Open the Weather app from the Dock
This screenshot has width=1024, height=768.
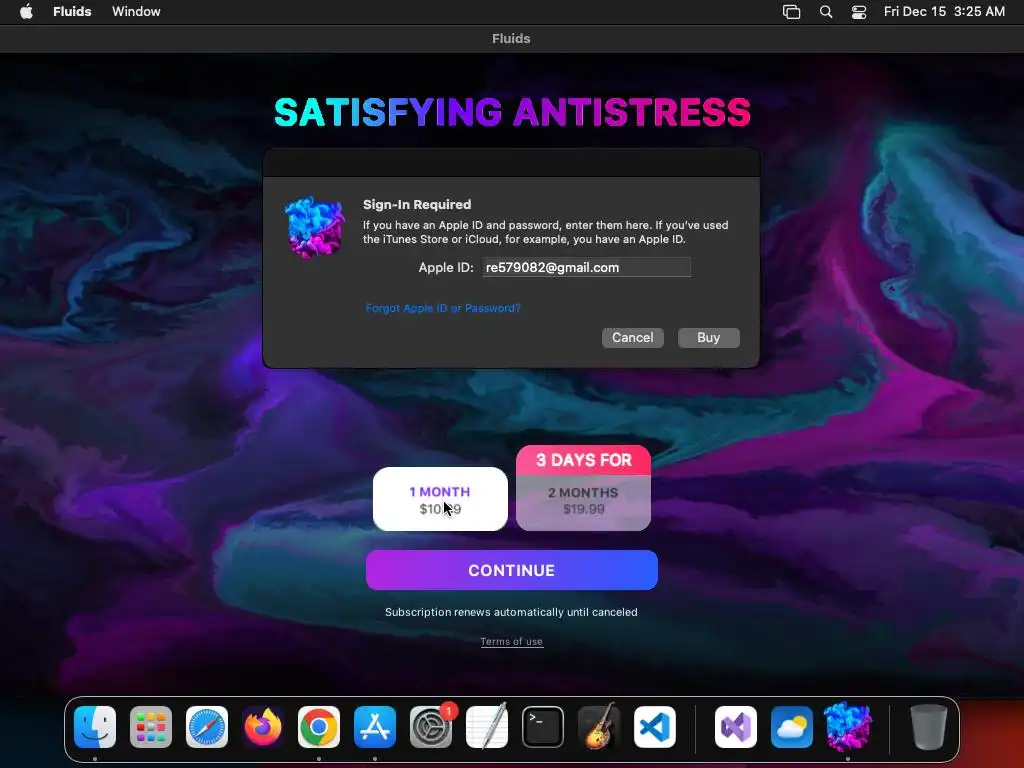(x=792, y=727)
